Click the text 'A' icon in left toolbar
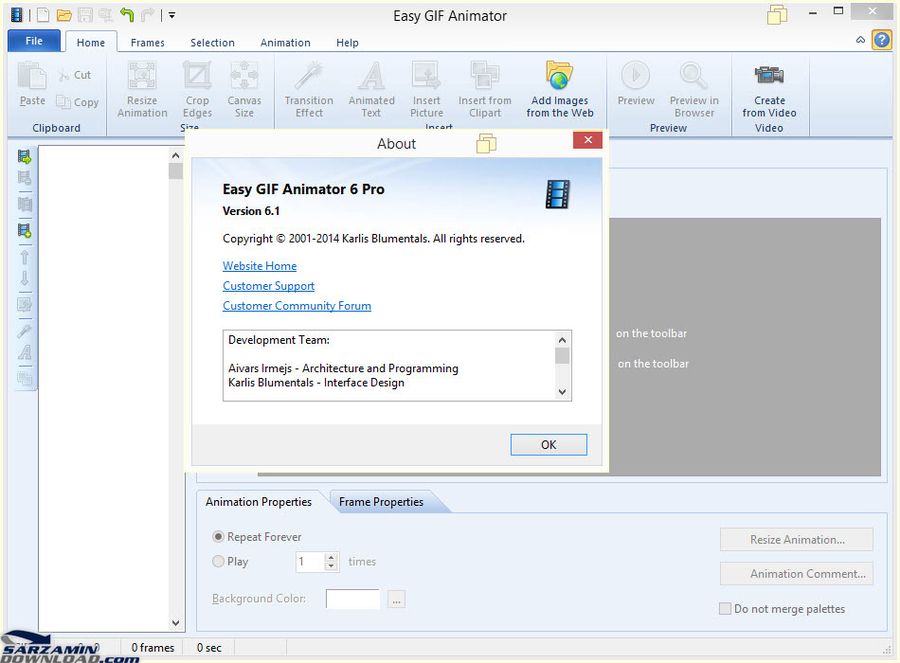Viewport: 900px width, 663px height. [24, 352]
